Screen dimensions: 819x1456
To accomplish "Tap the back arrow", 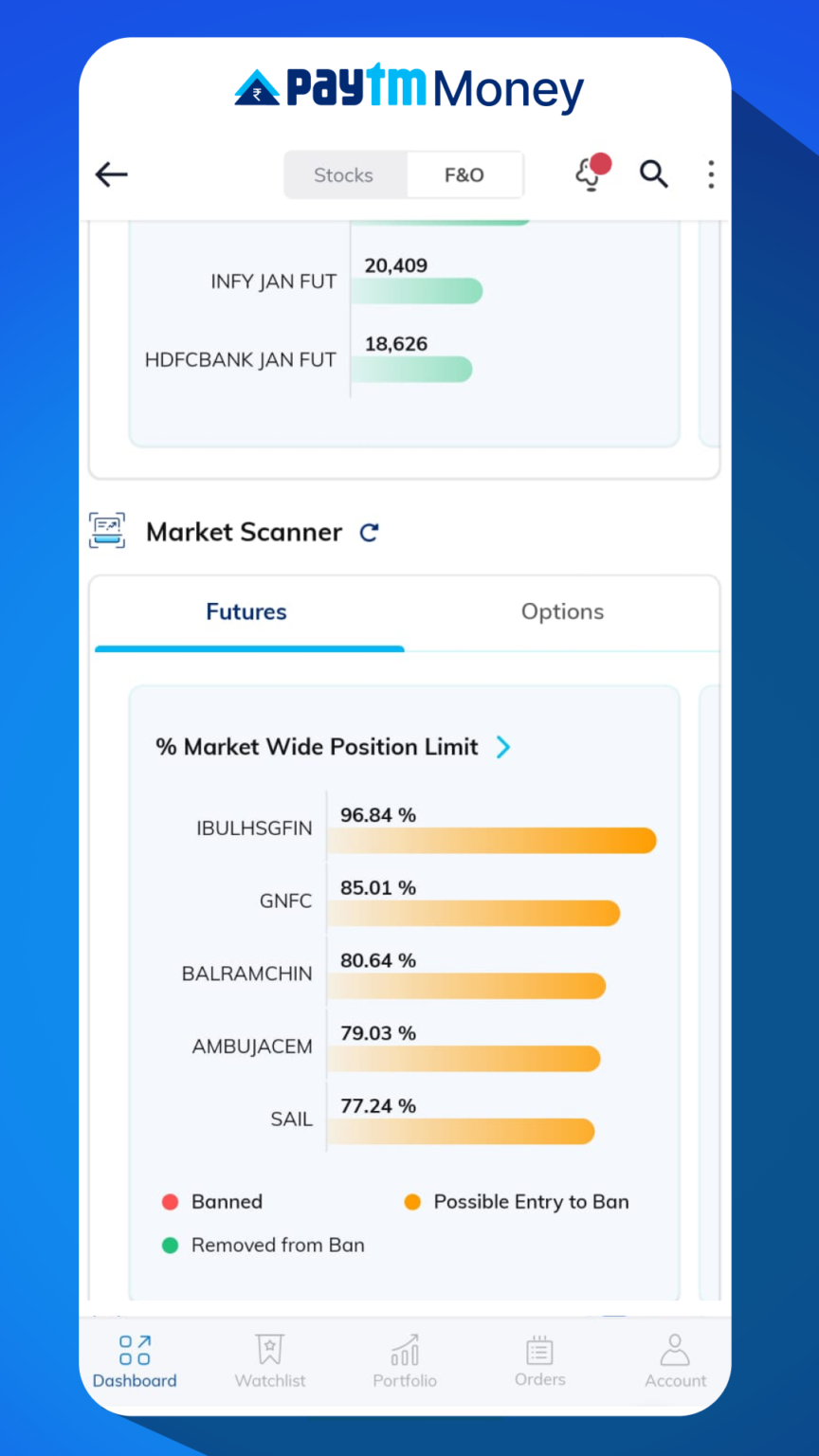I will point(111,174).
